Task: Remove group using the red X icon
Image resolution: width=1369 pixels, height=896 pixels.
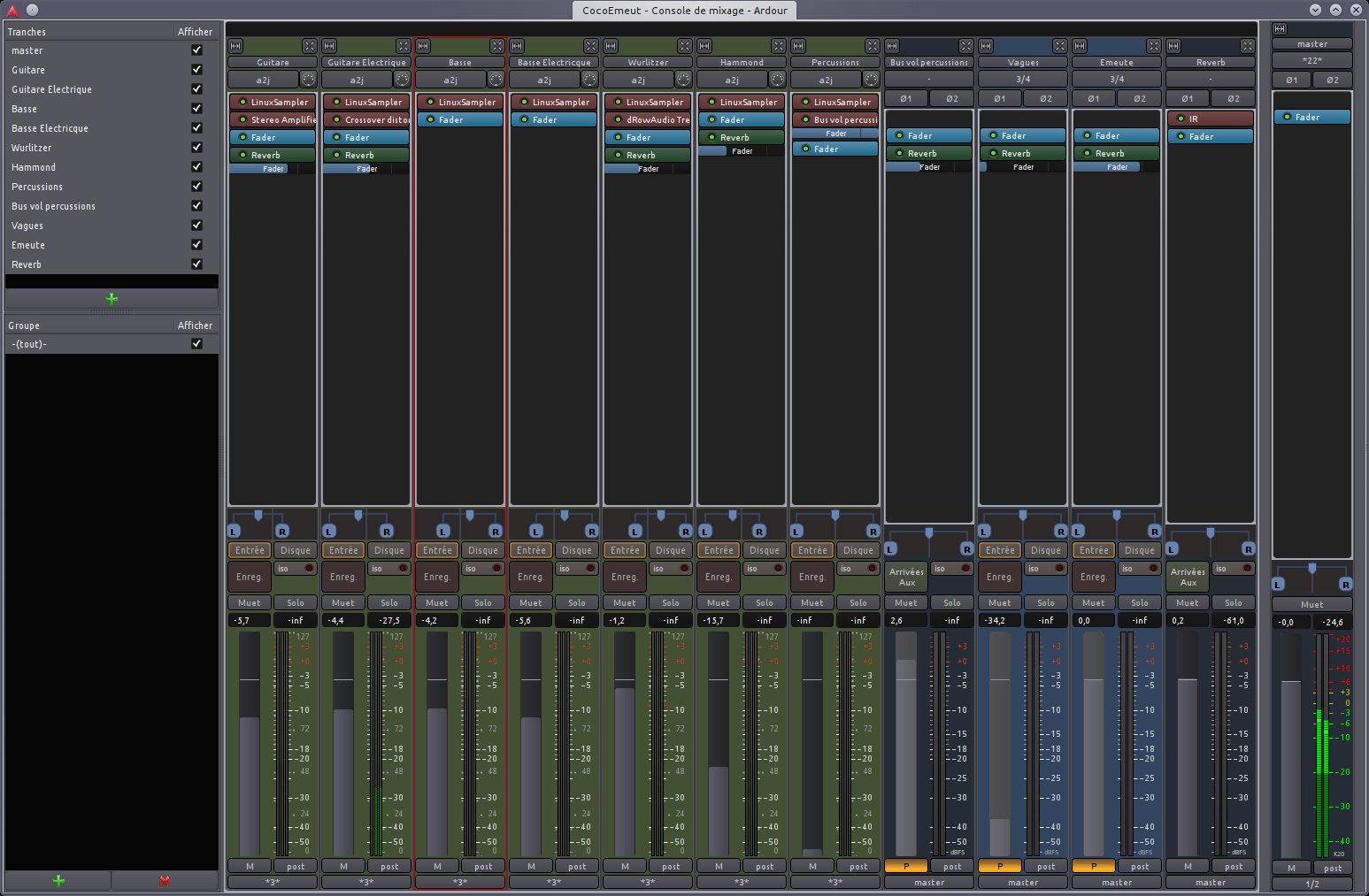Action: (x=164, y=881)
